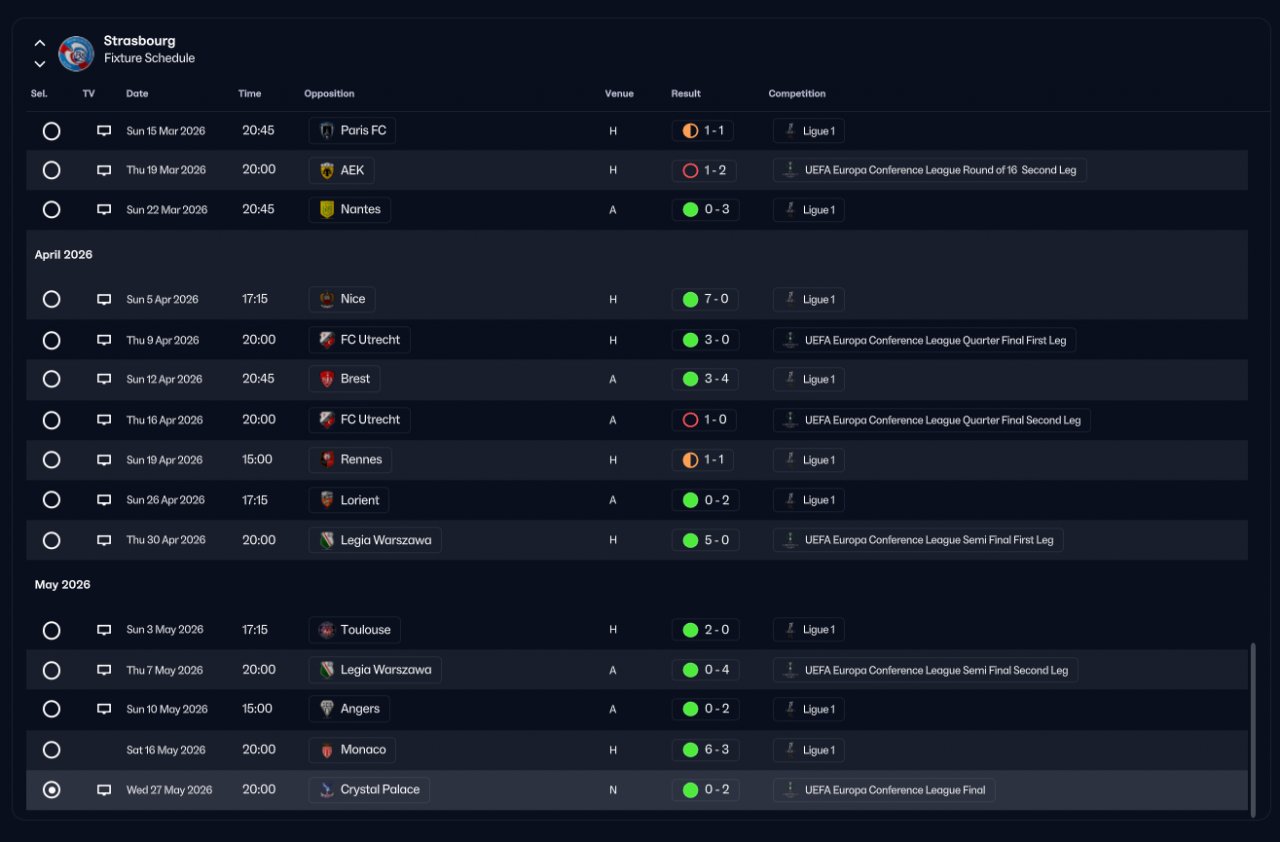Select the radio button for the Nice fixture
Viewport: 1280px width, 842px height.
[x=51, y=299]
